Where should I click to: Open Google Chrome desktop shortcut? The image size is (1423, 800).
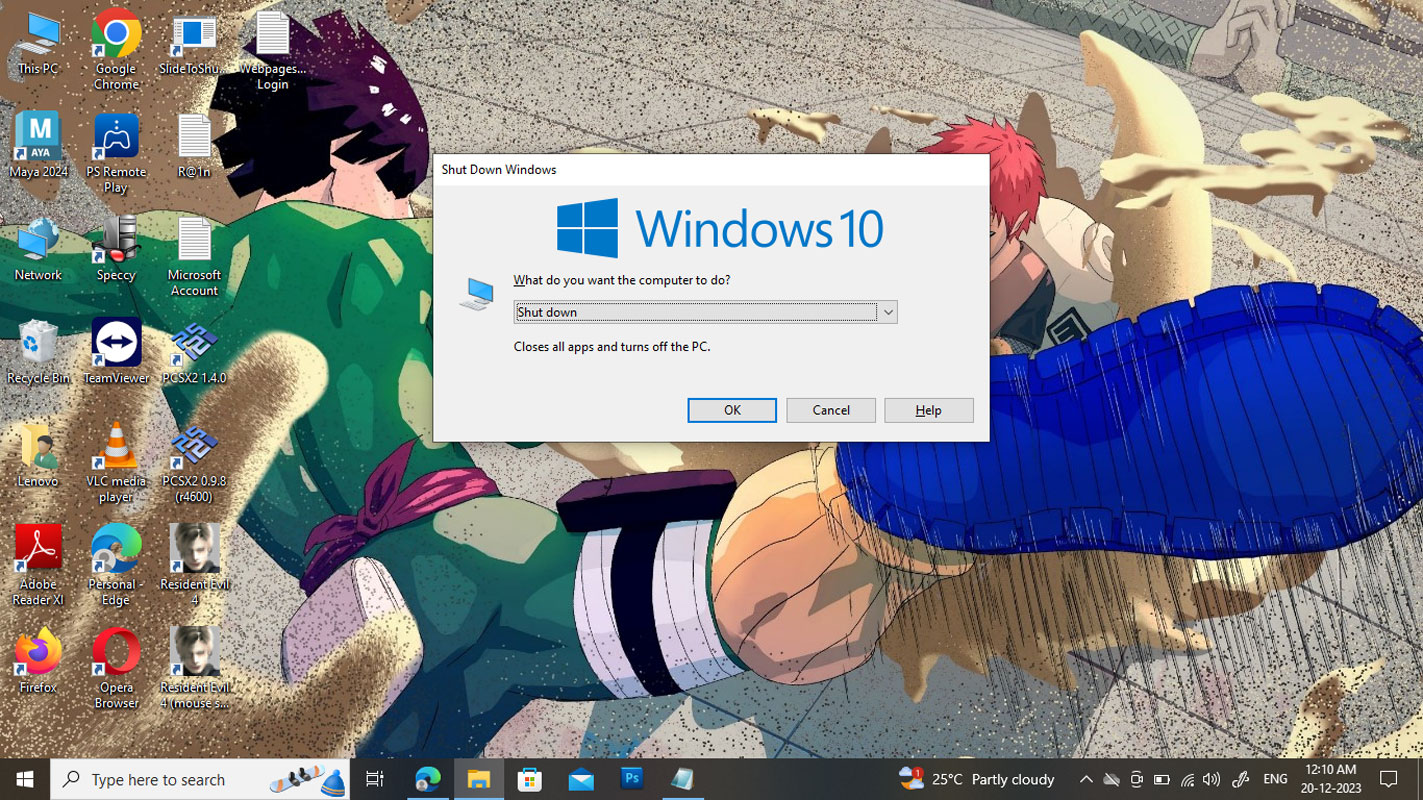(x=116, y=49)
